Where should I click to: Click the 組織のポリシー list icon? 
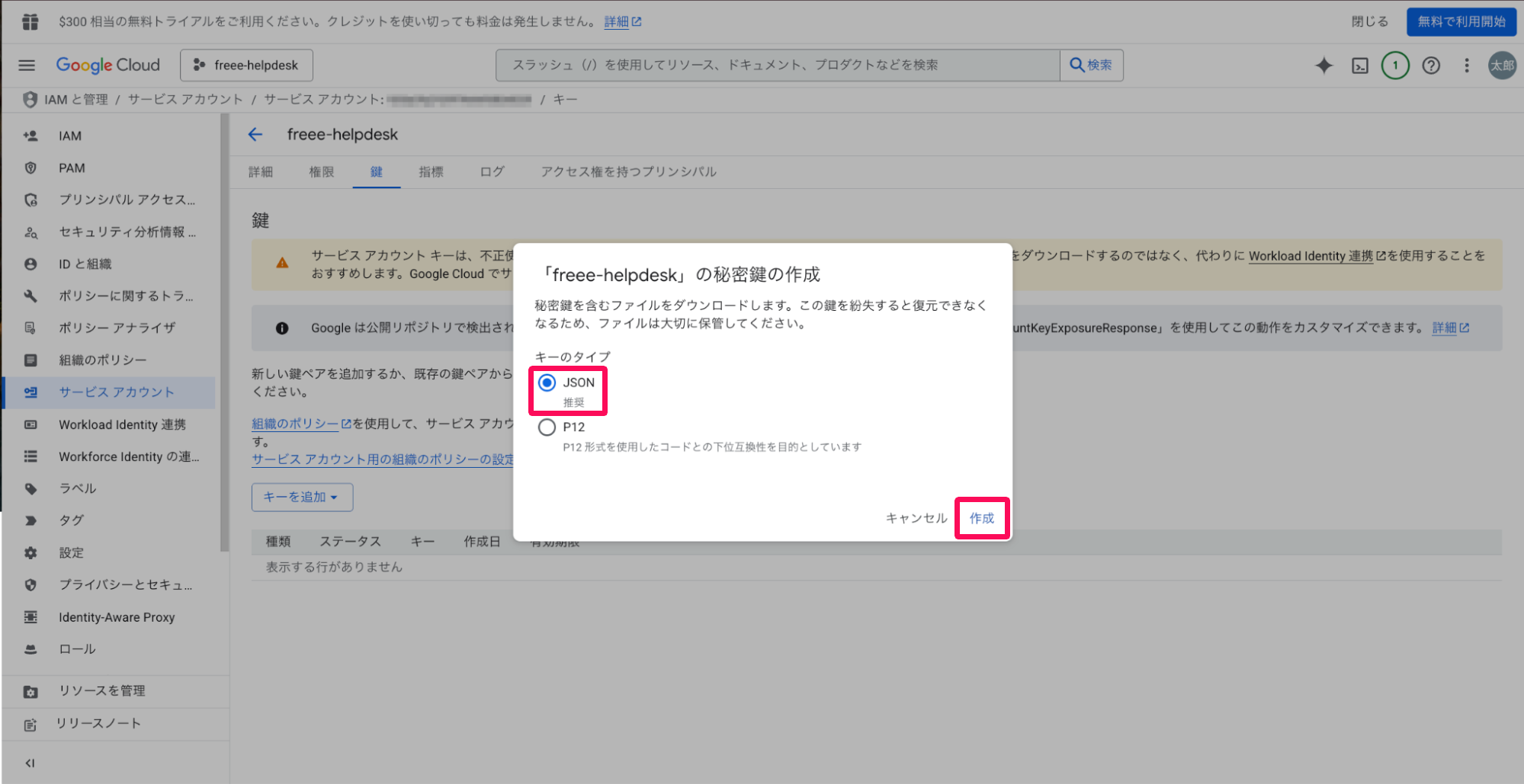[x=30, y=360]
